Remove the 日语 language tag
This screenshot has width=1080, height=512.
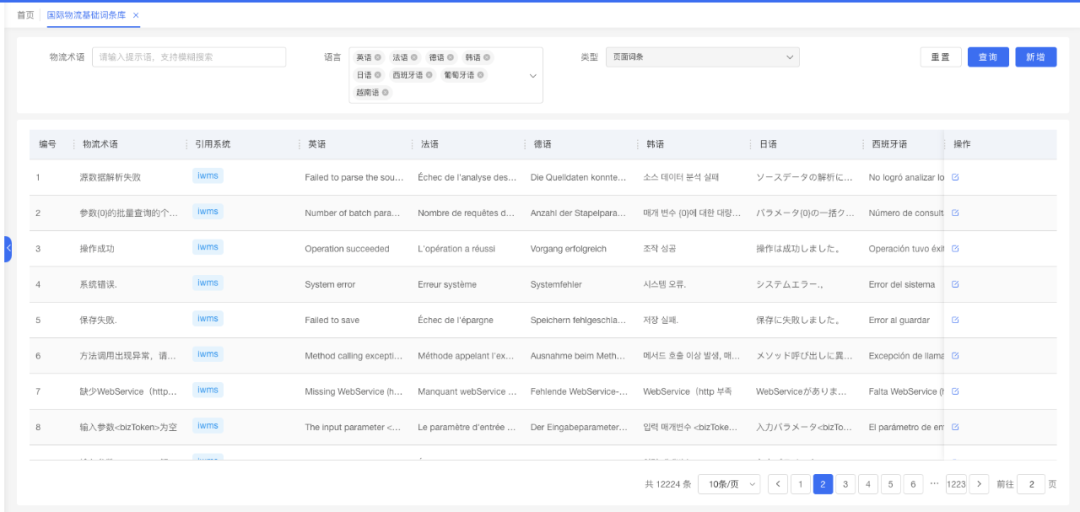pyautogui.click(x=377, y=75)
